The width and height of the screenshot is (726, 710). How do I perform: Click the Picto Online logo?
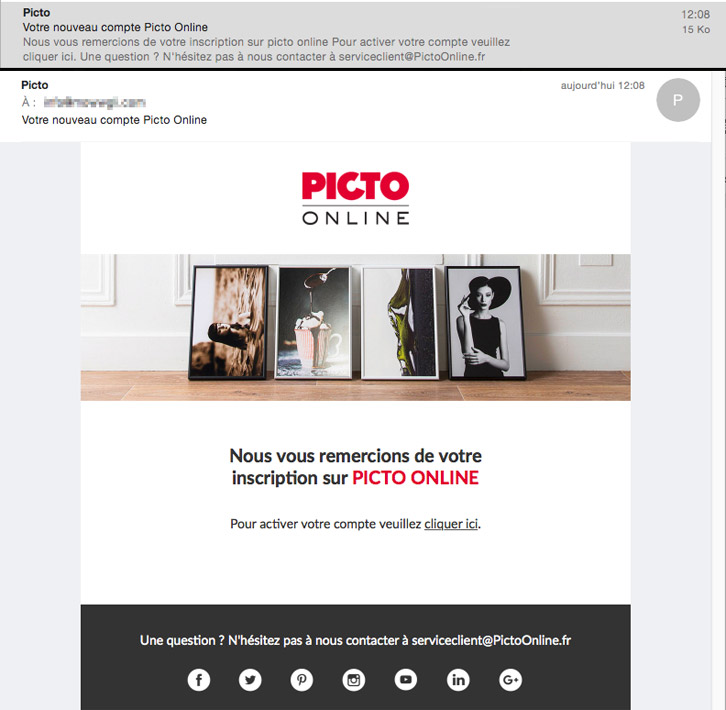355,198
